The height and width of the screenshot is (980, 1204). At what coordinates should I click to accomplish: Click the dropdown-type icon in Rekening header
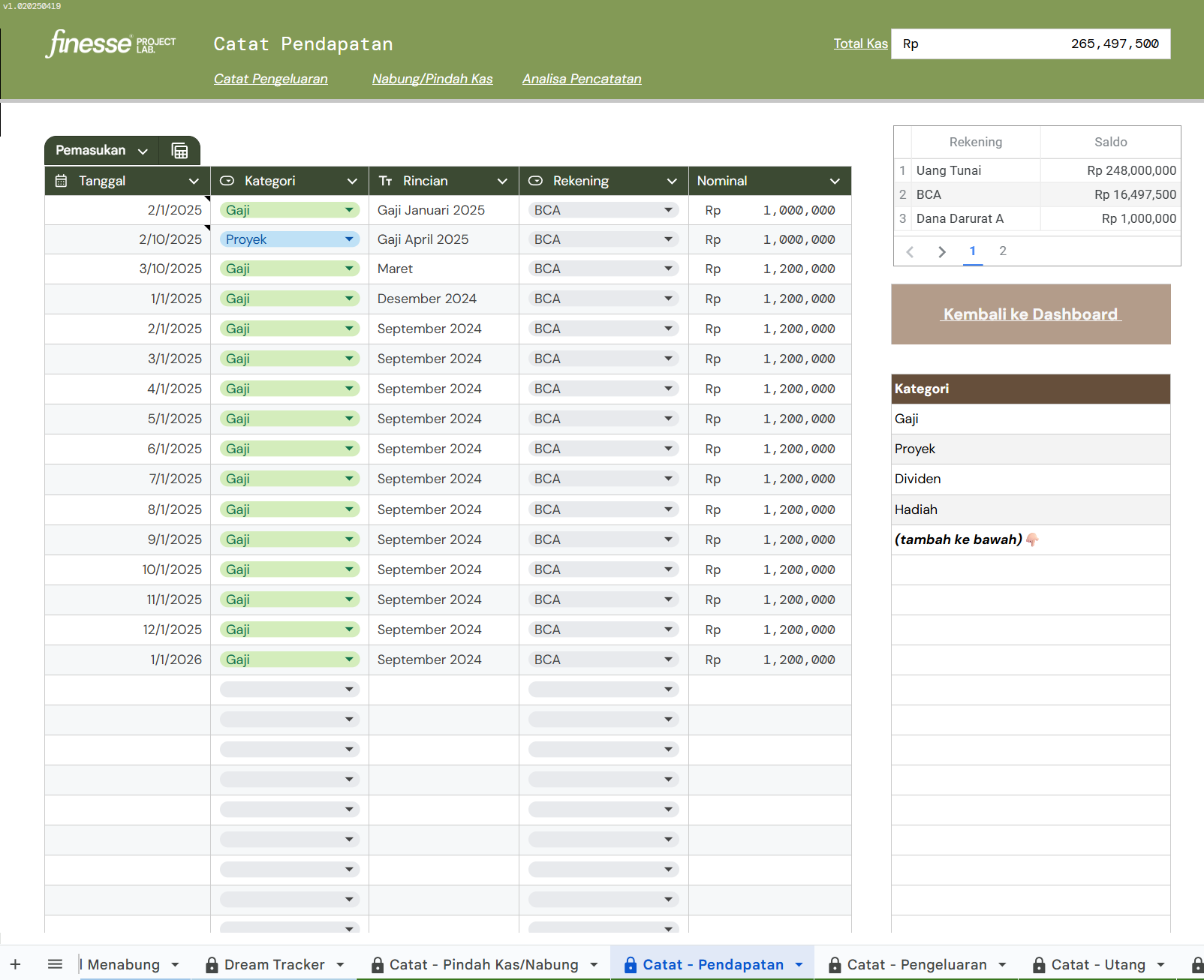pos(536,181)
